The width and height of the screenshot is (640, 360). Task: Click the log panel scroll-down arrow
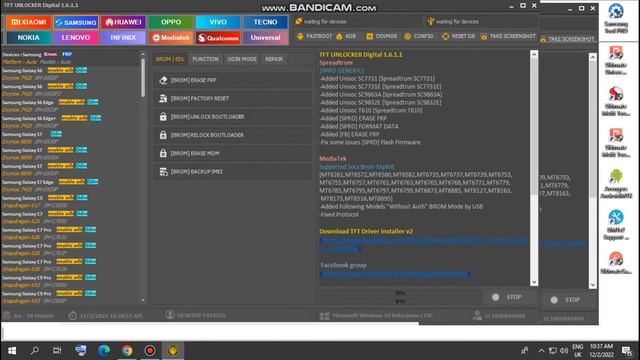[534, 282]
